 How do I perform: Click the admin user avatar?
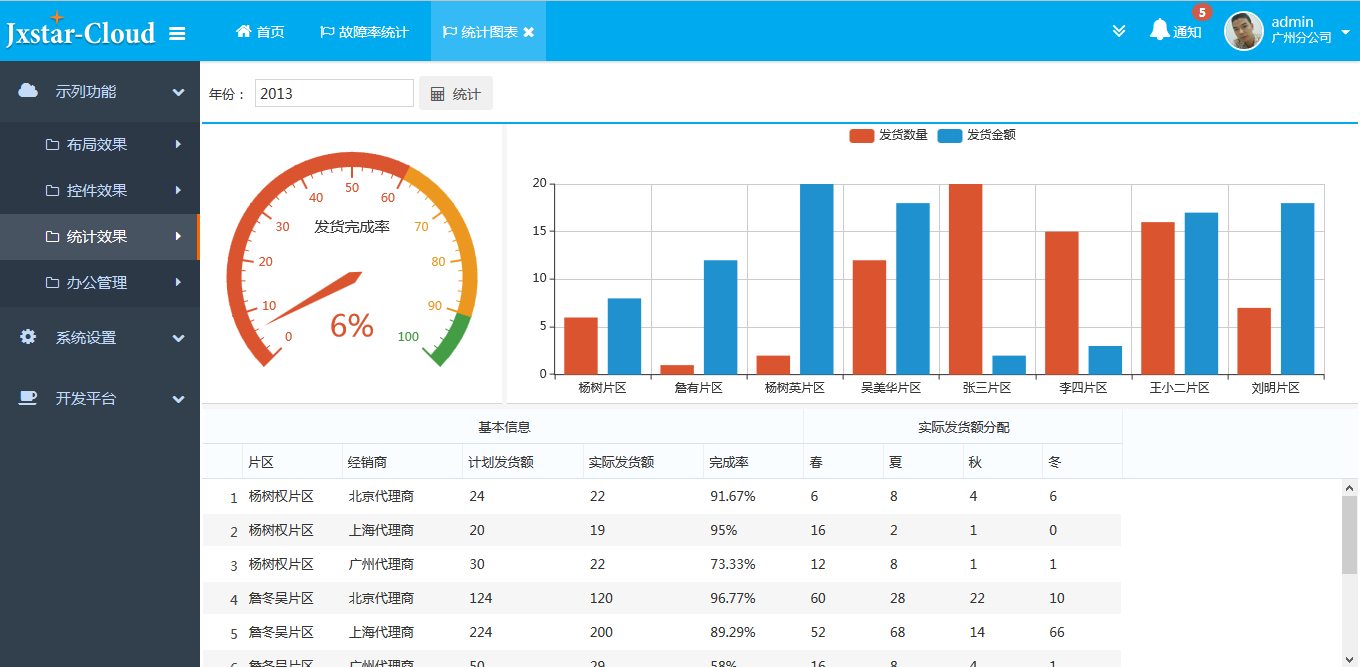tap(1244, 31)
